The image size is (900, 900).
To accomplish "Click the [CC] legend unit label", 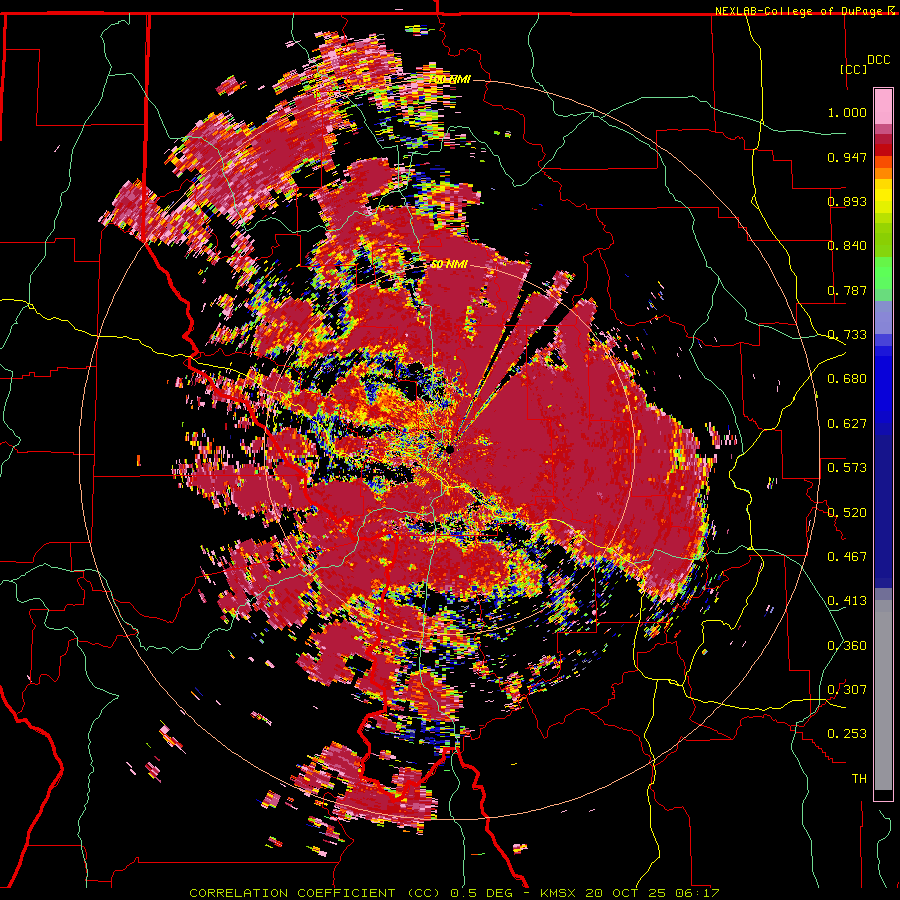I will pyautogui.click(x=854, y=69).
